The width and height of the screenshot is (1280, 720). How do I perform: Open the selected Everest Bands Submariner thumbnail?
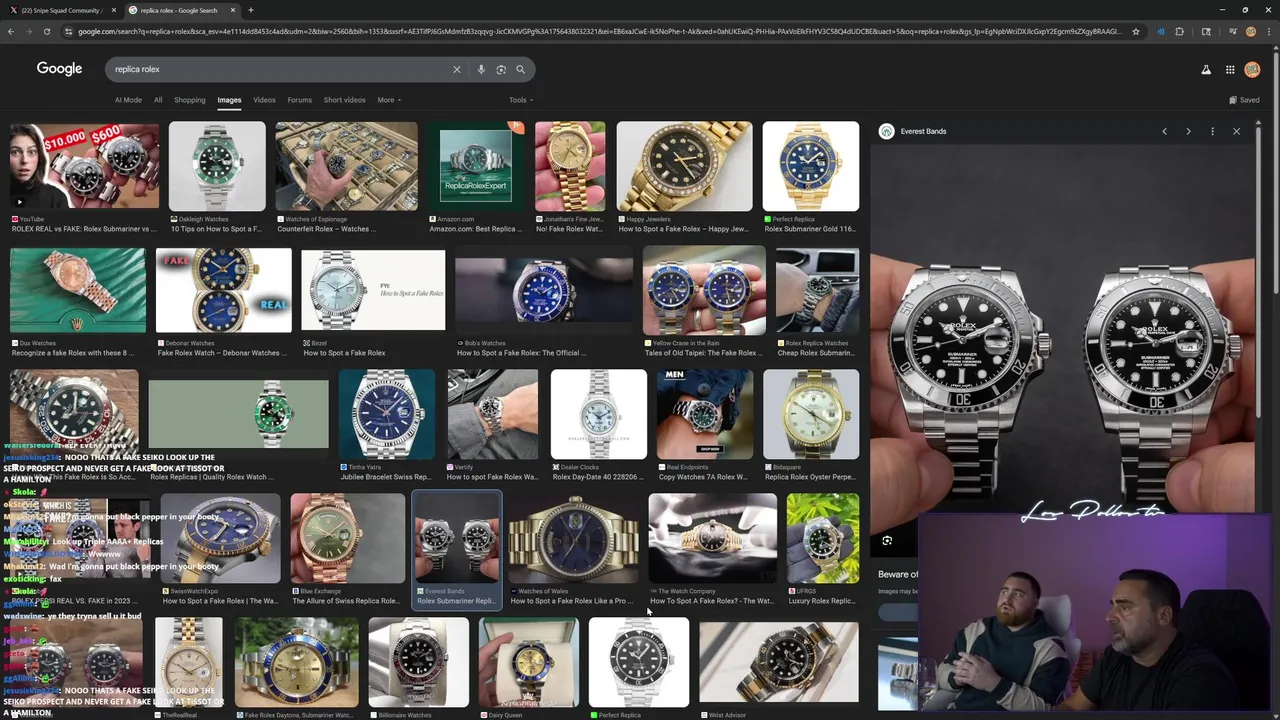[x=457, y=538]
